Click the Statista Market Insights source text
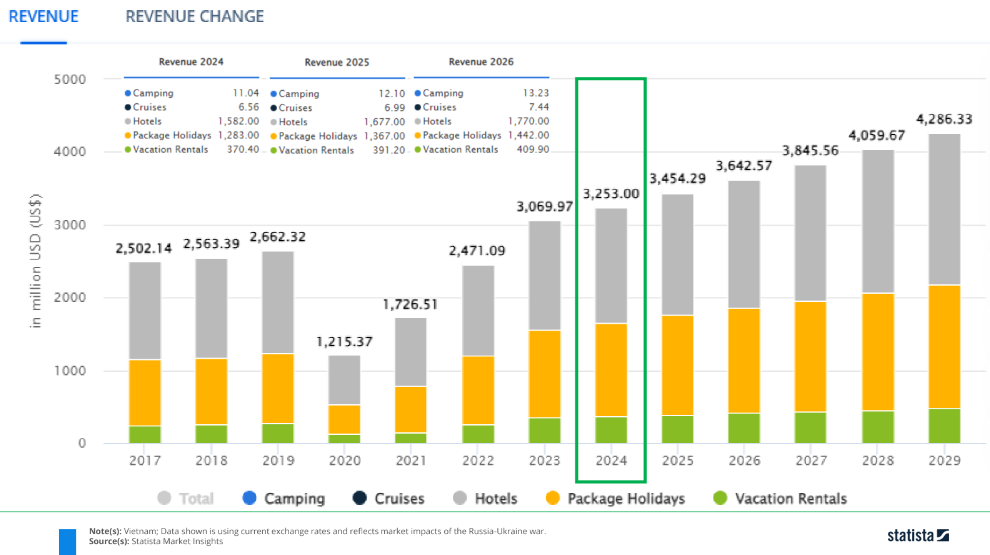This screenshot has width=990, height=555. (177, 541)
